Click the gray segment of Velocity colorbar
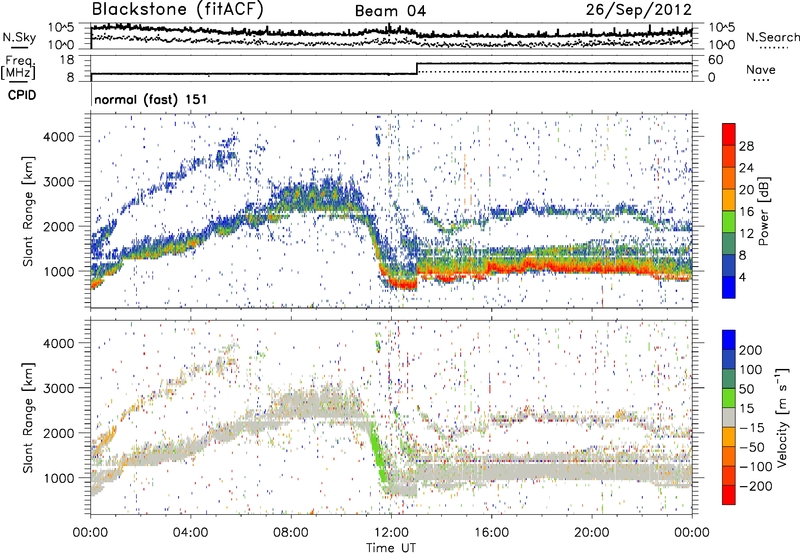The width and height of the screenshot is (800, 554). click(729, 417)
